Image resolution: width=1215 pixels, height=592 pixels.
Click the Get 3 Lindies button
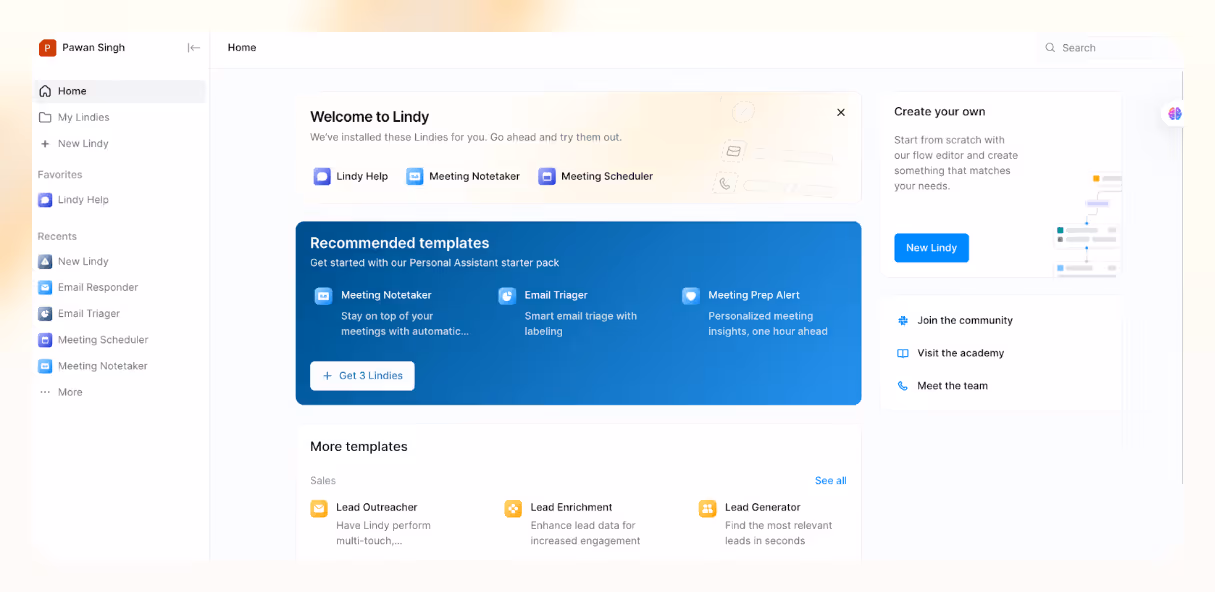(362, 376)
